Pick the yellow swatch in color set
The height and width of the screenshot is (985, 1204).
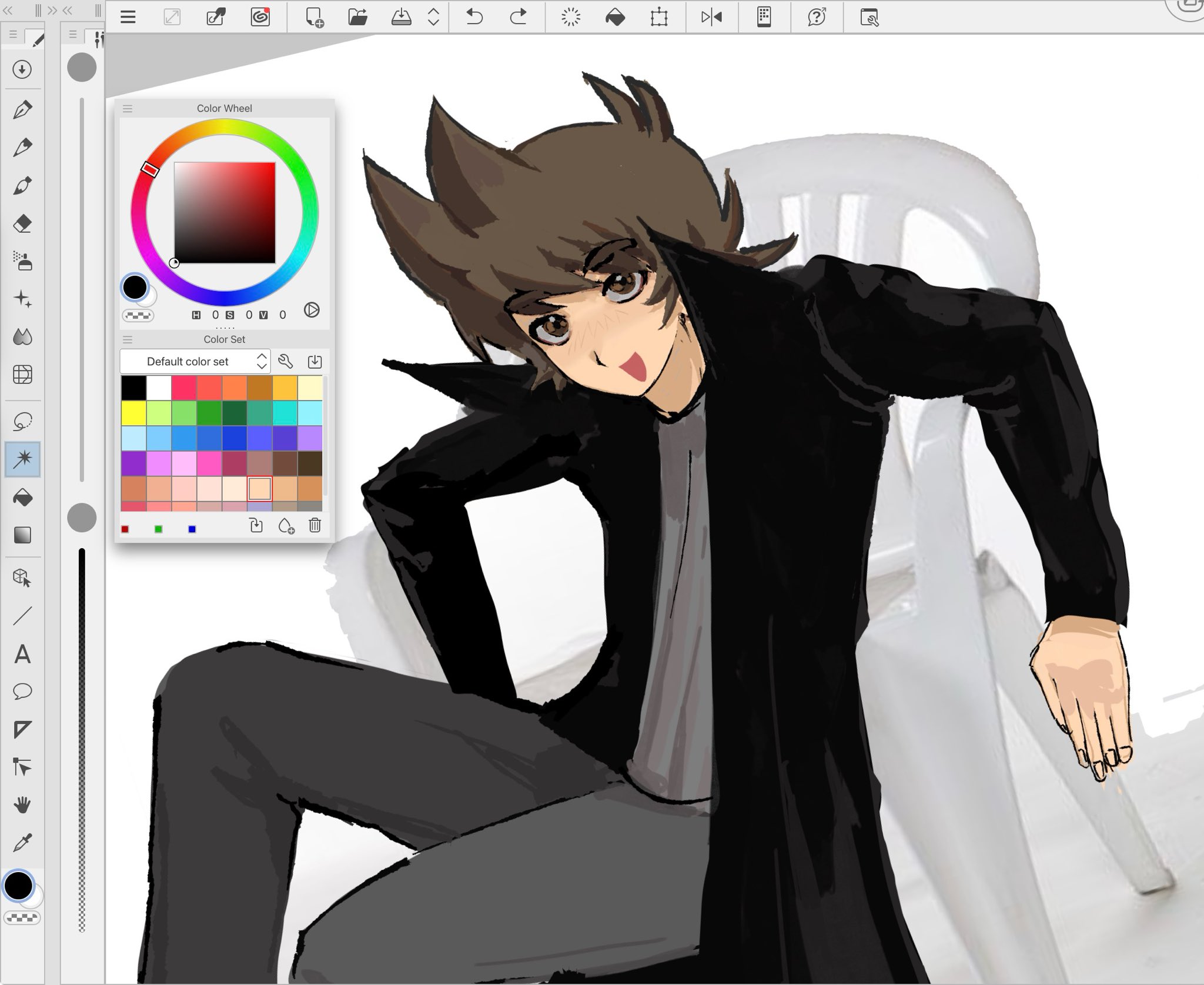click(133, 413)
